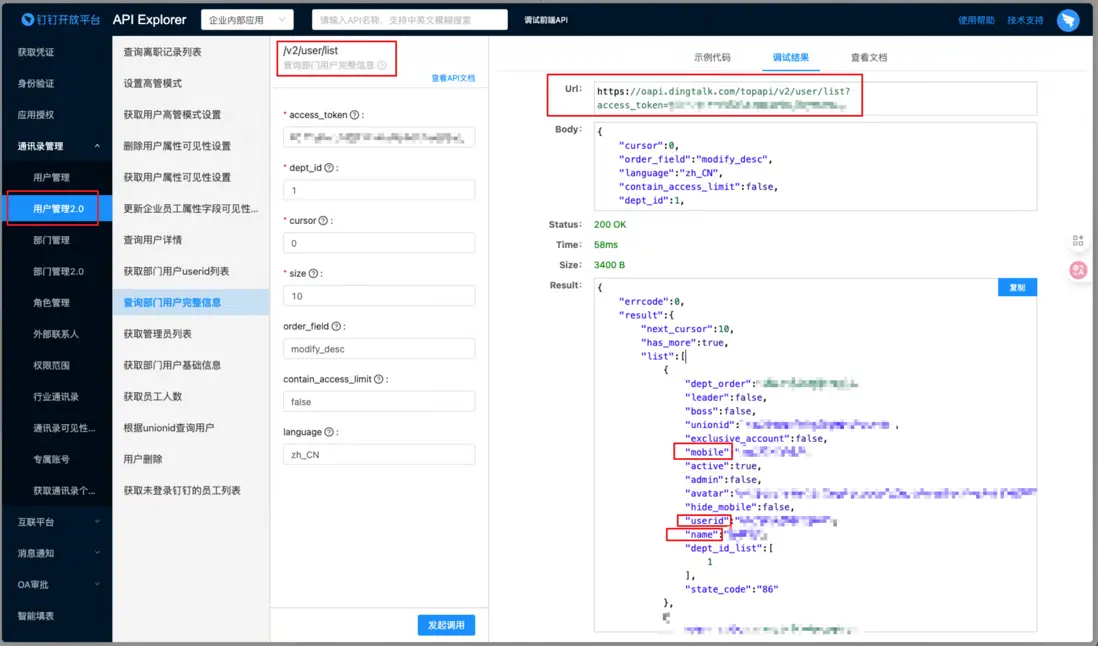This screenshot has width=1098, height=646.
Task: Click the 发起调用 button
Action: click(x=446, y=625)
